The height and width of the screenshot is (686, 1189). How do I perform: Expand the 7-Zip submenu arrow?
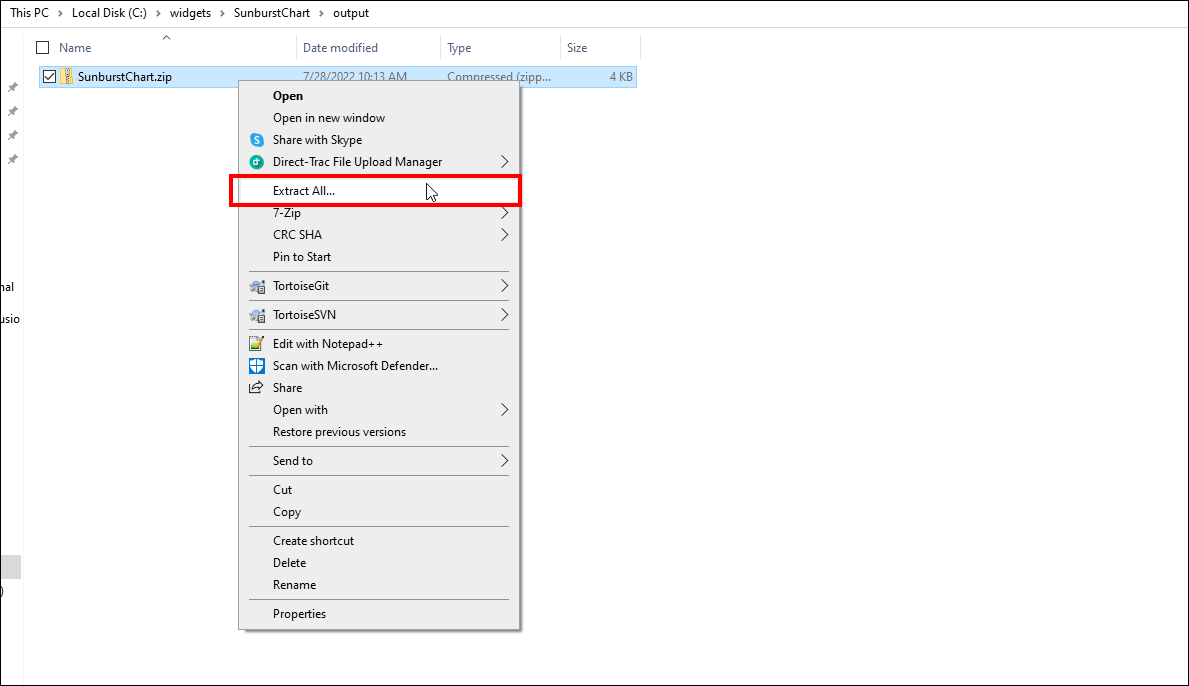point(504,213)
